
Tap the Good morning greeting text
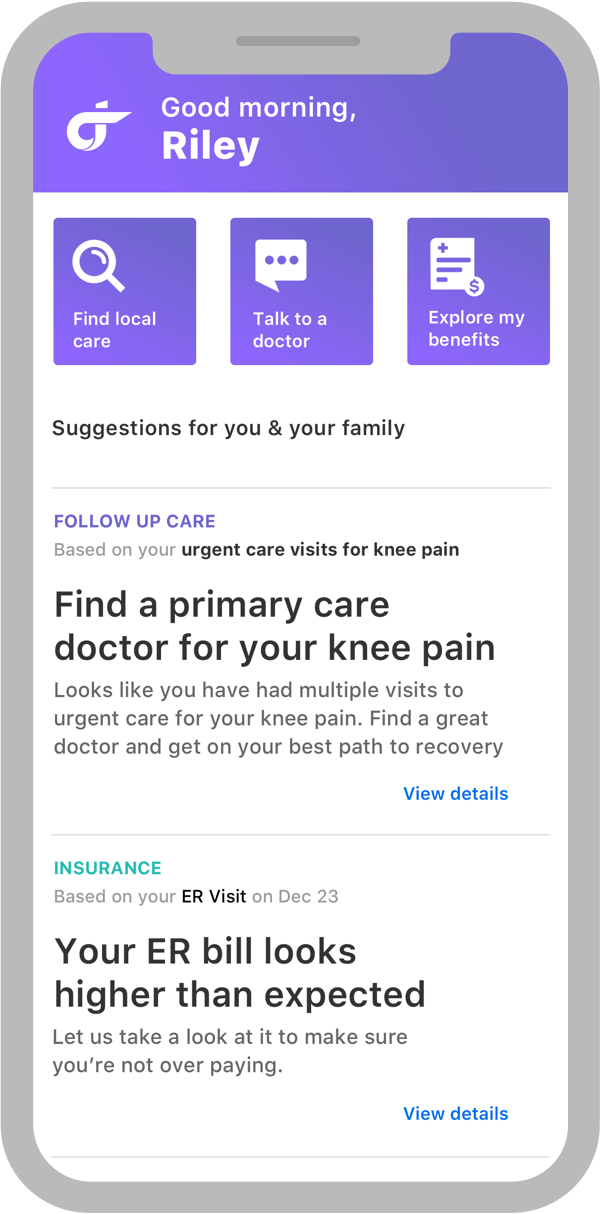(x=258, y=108)
